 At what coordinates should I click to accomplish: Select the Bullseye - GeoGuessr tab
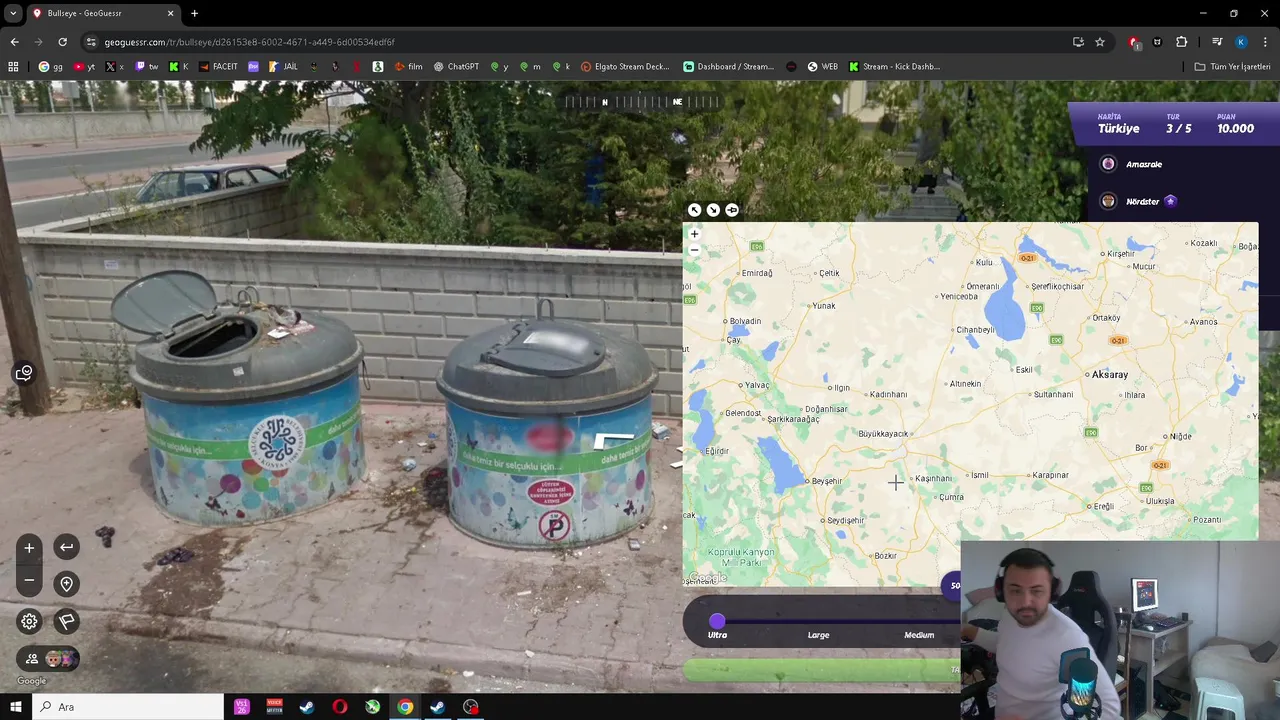coord(103,13)
